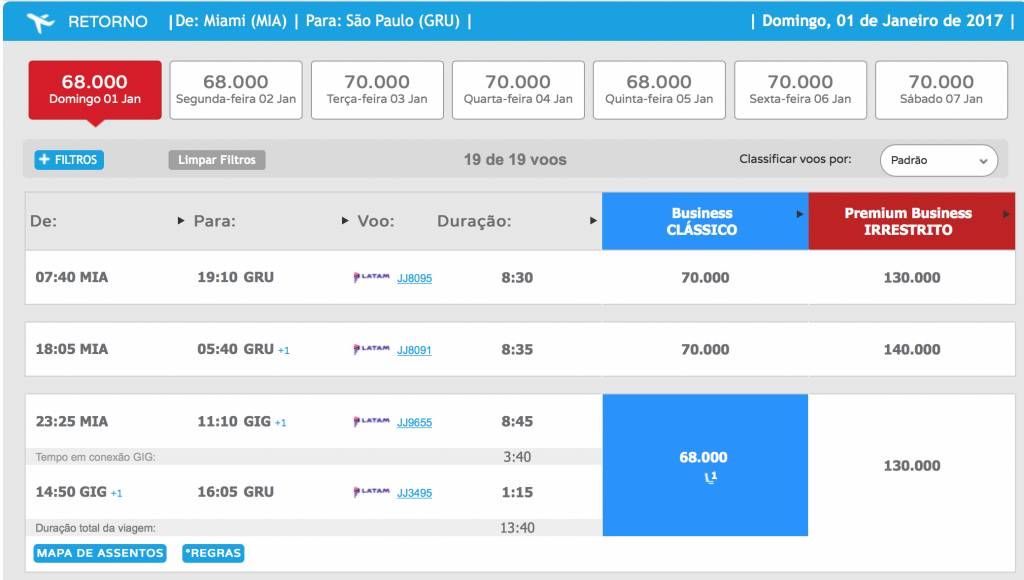Image resolution: width=1024 pixels, height=580 pixels.
Task: Click the De: Miami (MIA) header text
Action: click(231, 21)
